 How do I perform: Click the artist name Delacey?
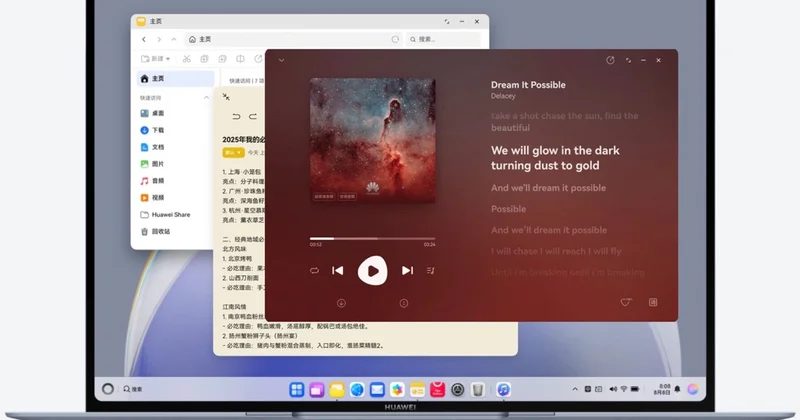click(503, 96)
